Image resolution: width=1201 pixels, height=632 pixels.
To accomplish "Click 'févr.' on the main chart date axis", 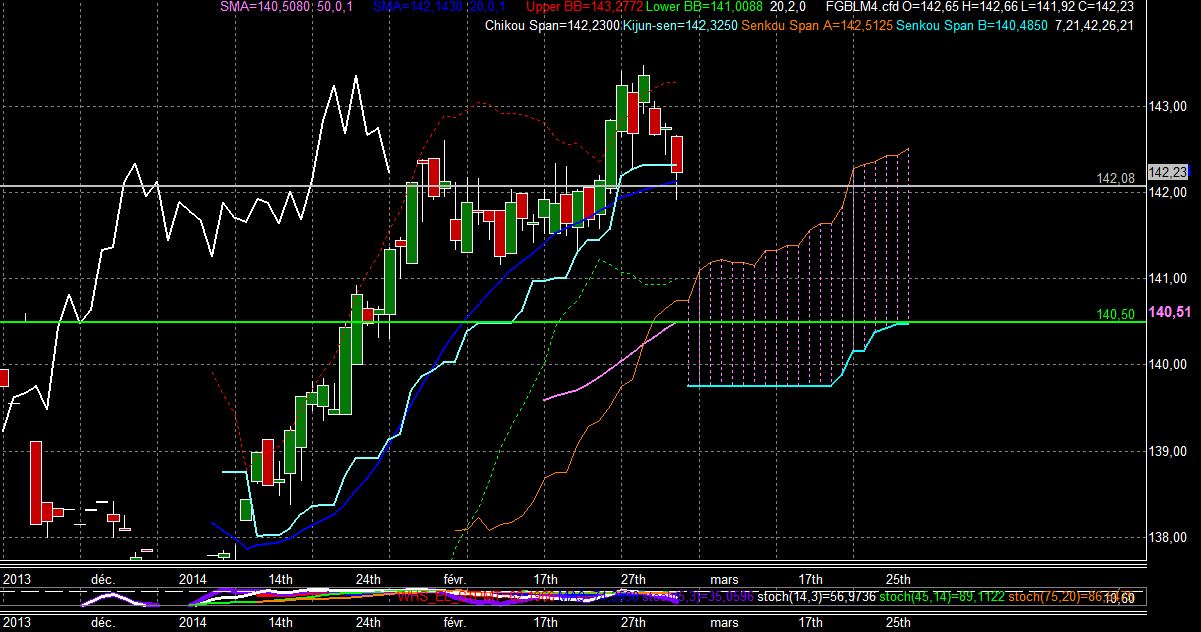I will pos(457,578).
